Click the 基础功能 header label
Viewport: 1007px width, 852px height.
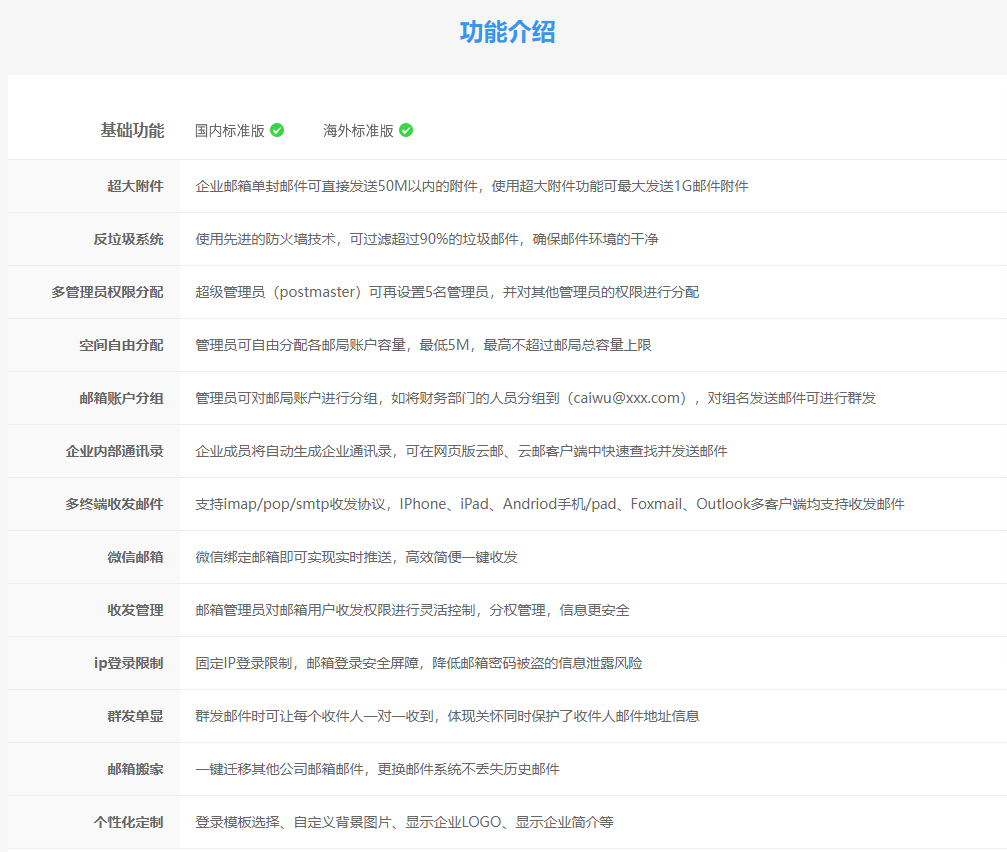[x=131, y=130]
